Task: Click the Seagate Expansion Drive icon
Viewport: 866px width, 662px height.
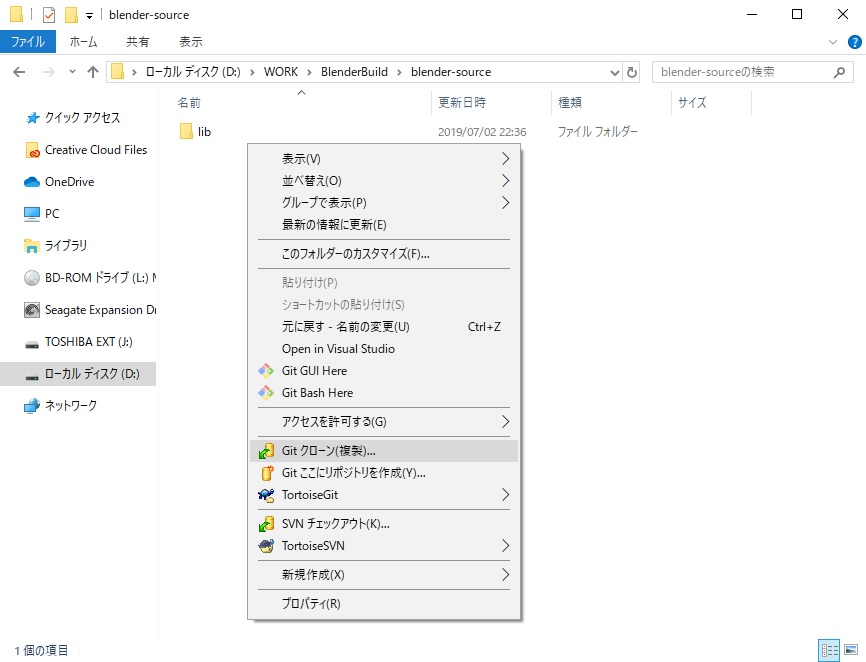Action: 32,310
